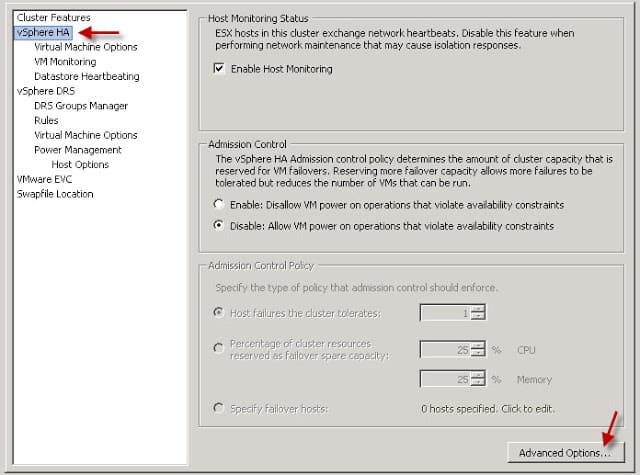Increase the CPU failover percentage
640x475 pixels.
tap(478, 346)
